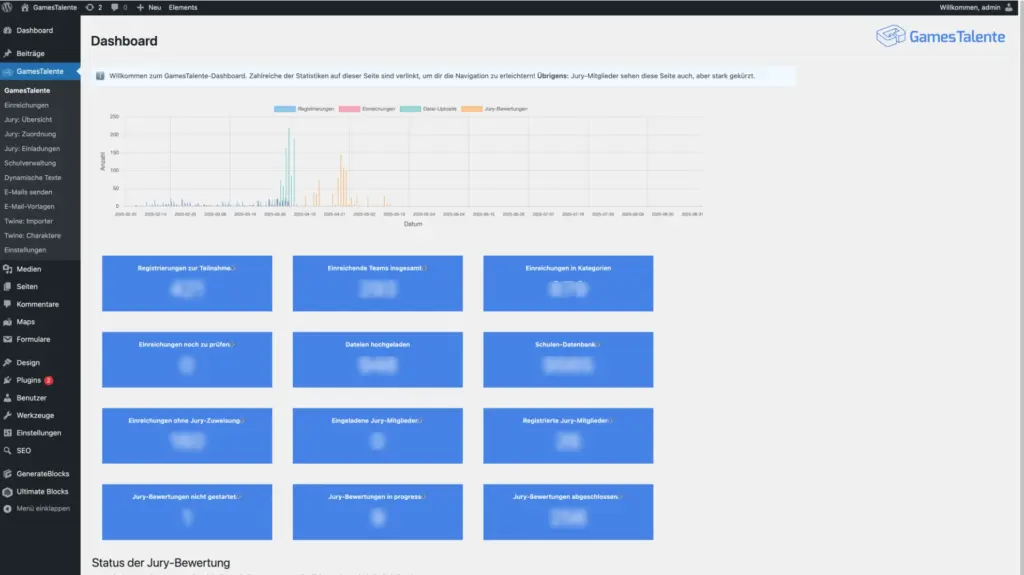Open Jury: Übersicht submenu item

[x=28, y=120]
